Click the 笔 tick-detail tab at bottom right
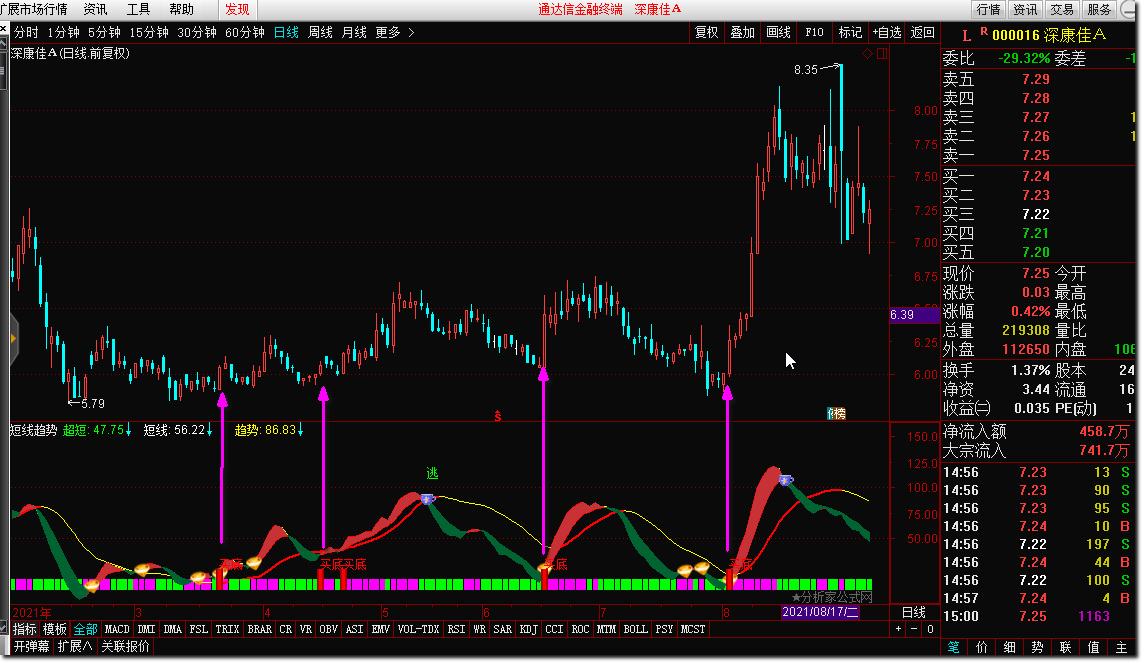Viewport: 1144px width, 663px height. click(x=953, y=648)
